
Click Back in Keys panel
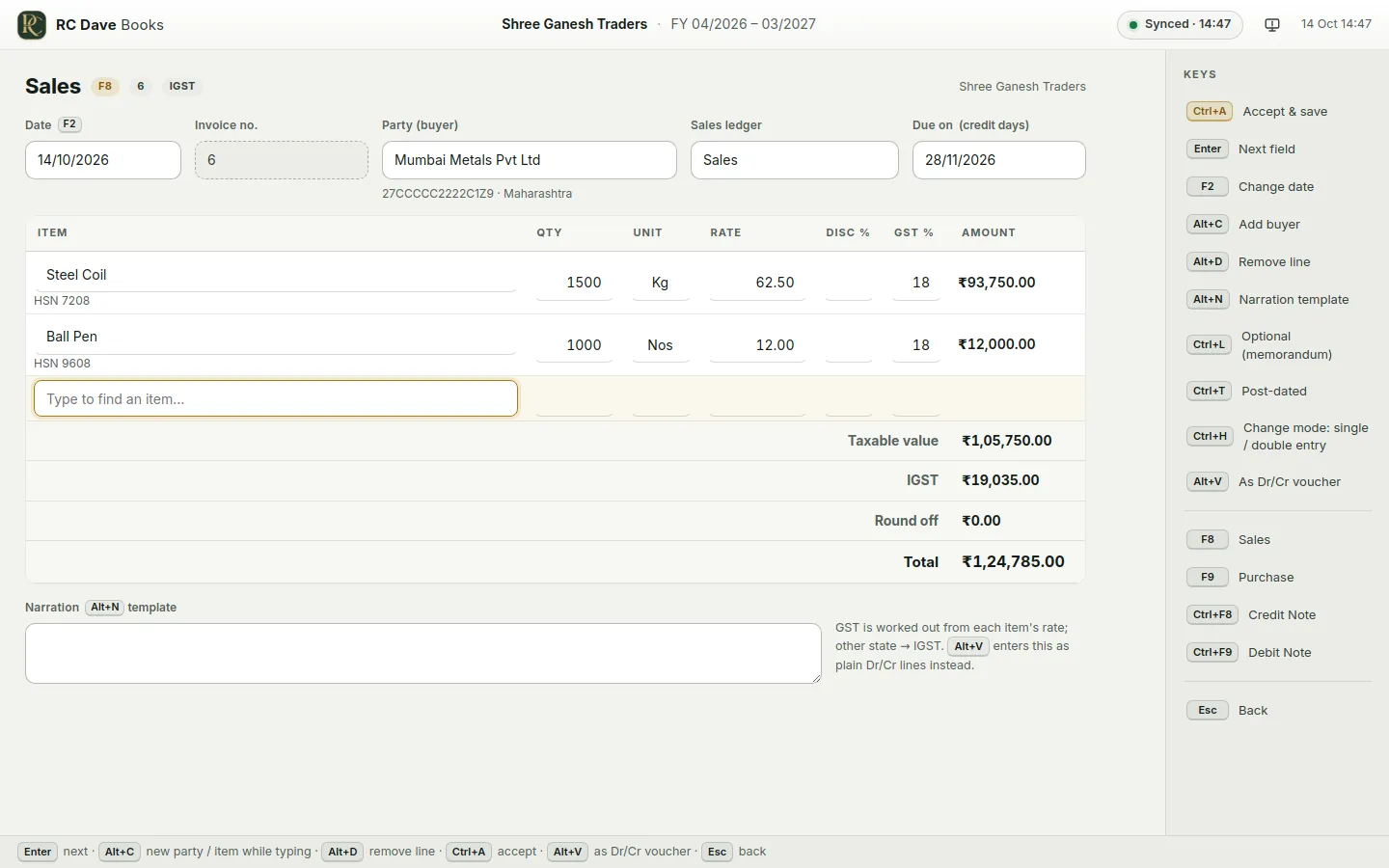1279,711
